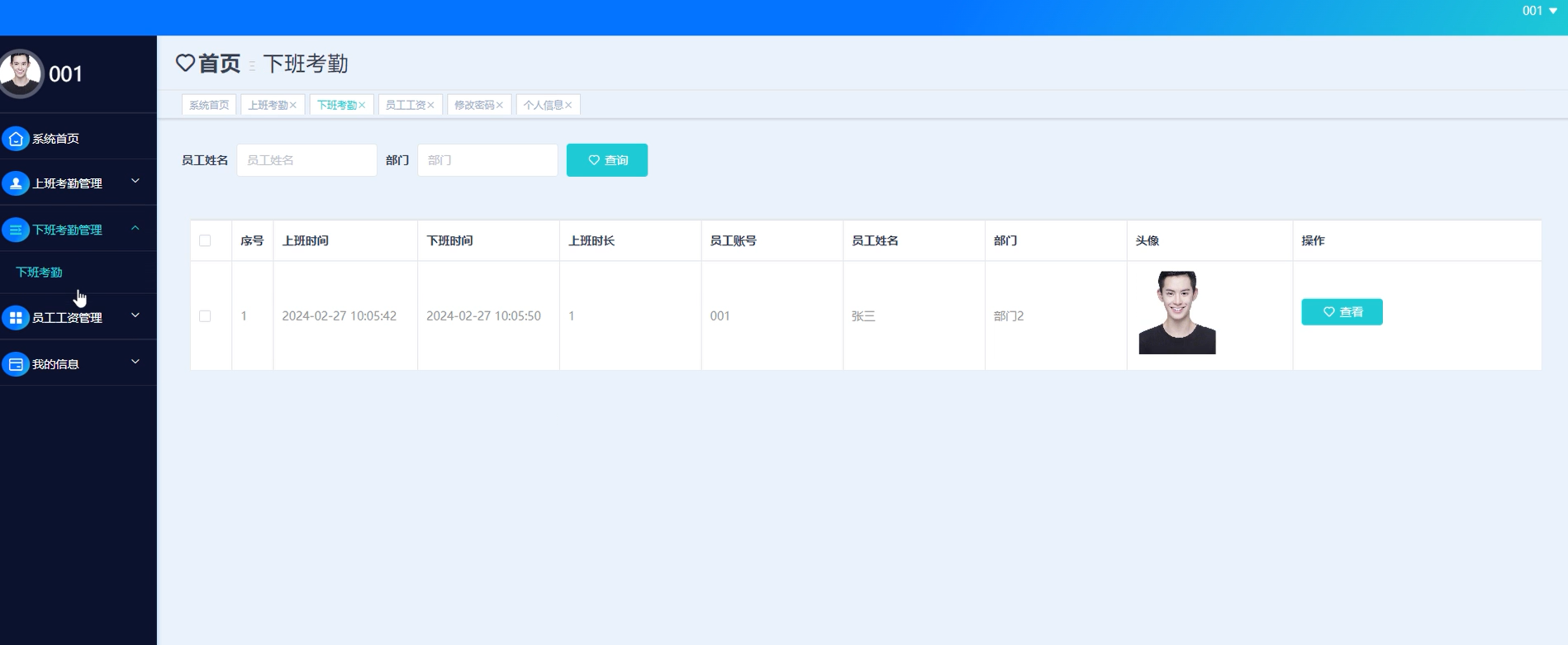This screenshot has height=645, width=1568.
Task: Close the 上班考勤 tab
Action: [x=293, y=105]
